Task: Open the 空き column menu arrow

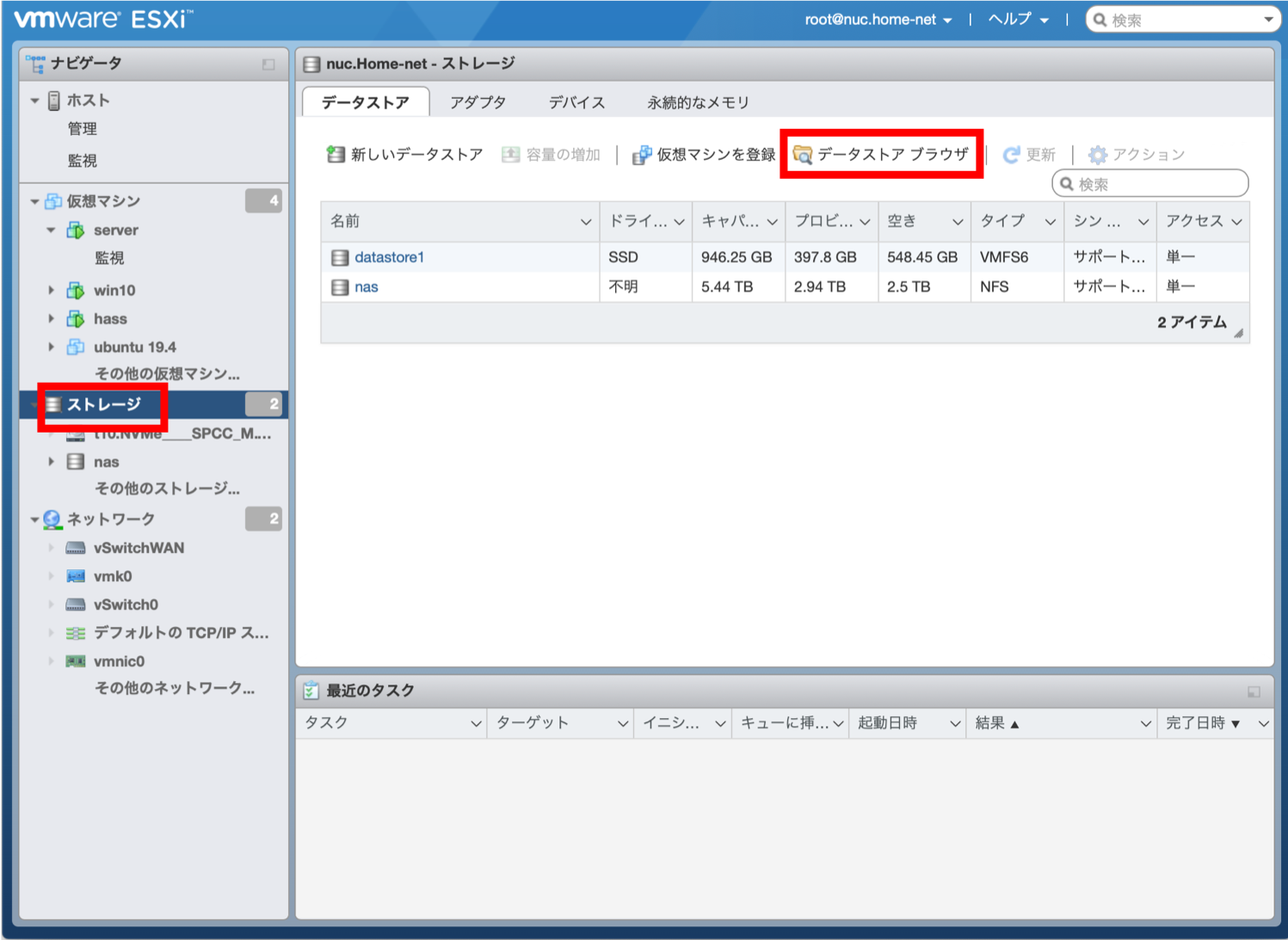Action: tap(958, 222)
